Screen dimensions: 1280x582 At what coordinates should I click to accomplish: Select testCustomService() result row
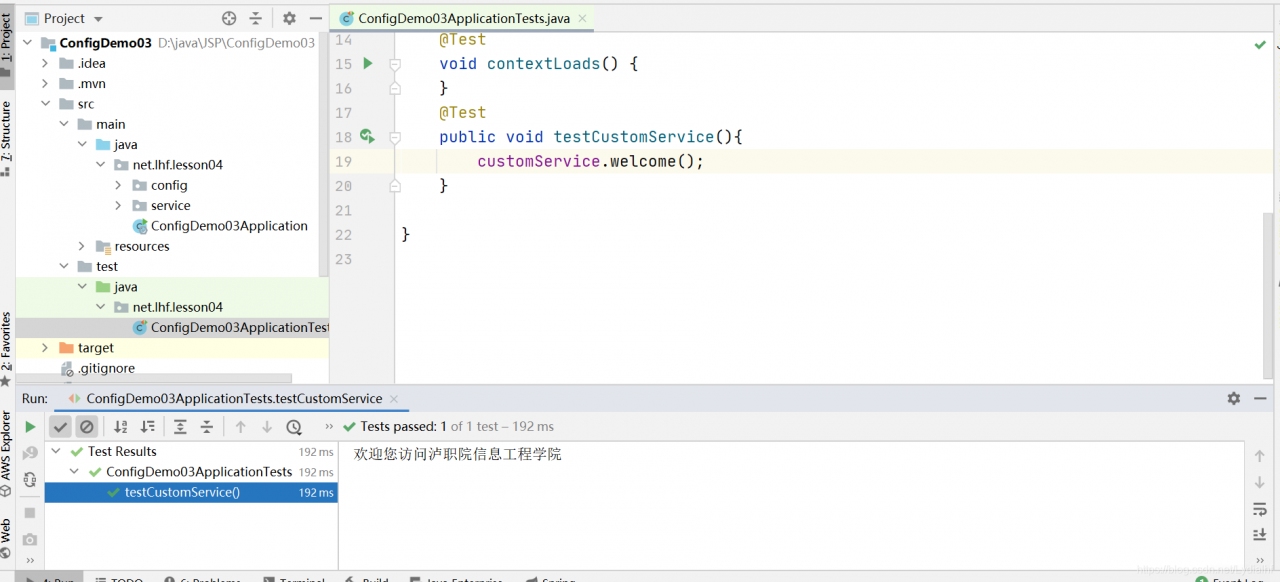coord(191,492)
